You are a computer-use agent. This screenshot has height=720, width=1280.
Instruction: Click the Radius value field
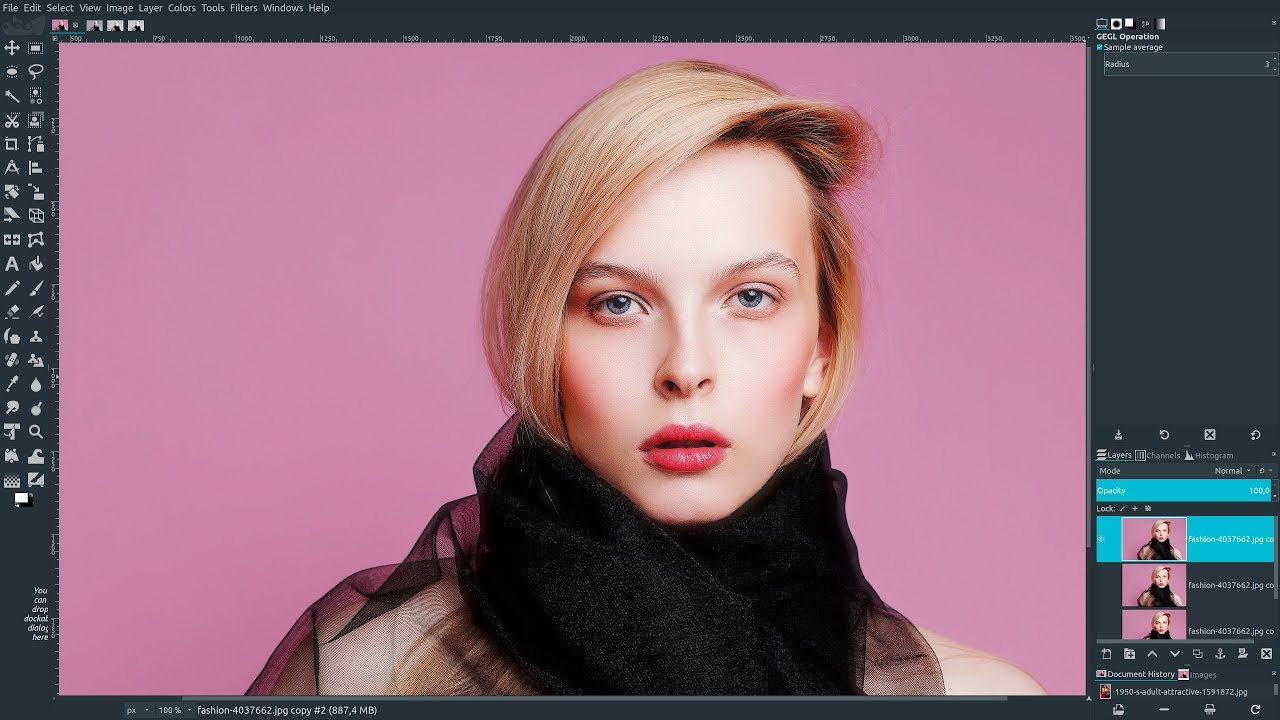(1187, 64)
